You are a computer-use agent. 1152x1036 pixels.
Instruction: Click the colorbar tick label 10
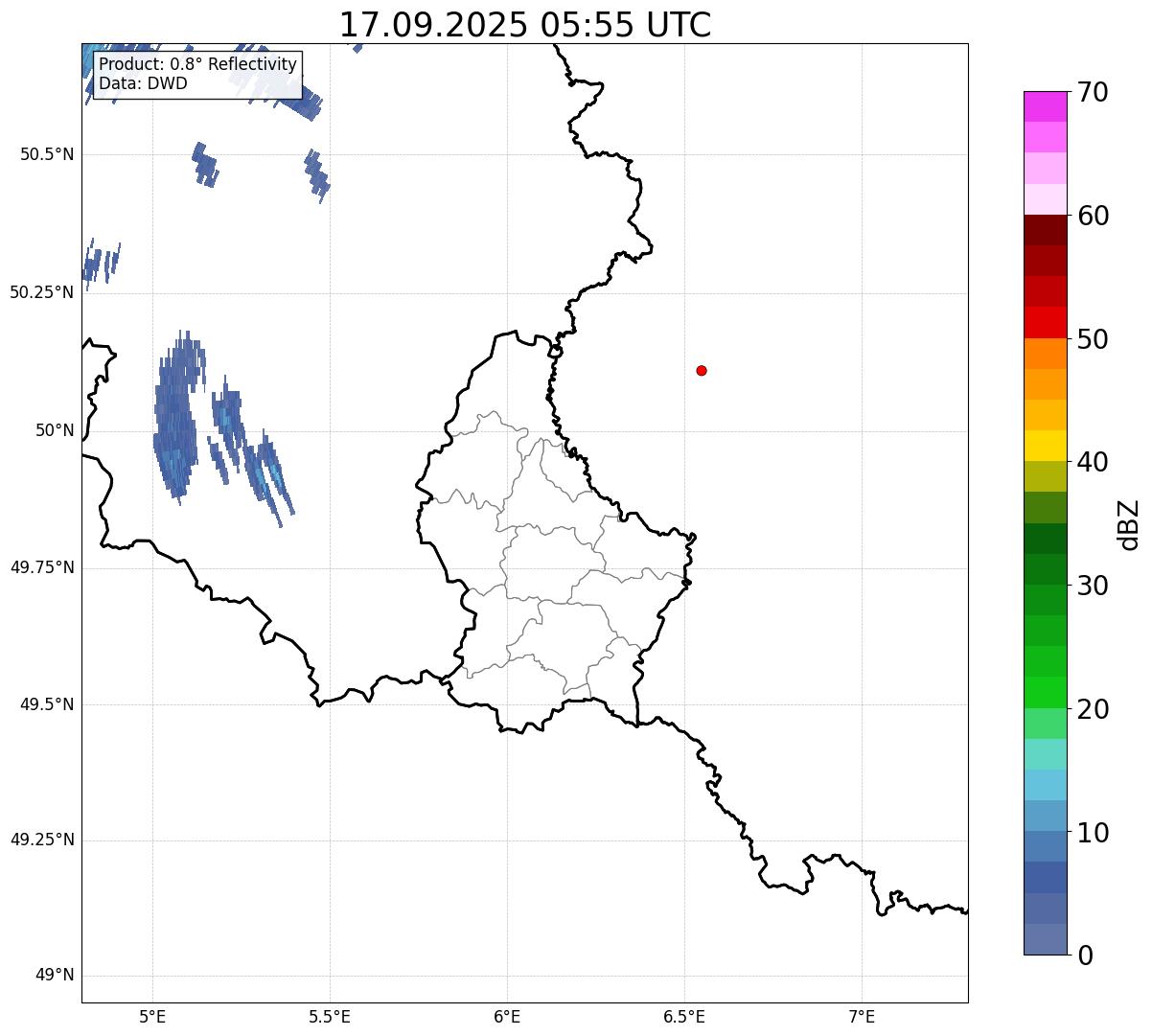1092,832
